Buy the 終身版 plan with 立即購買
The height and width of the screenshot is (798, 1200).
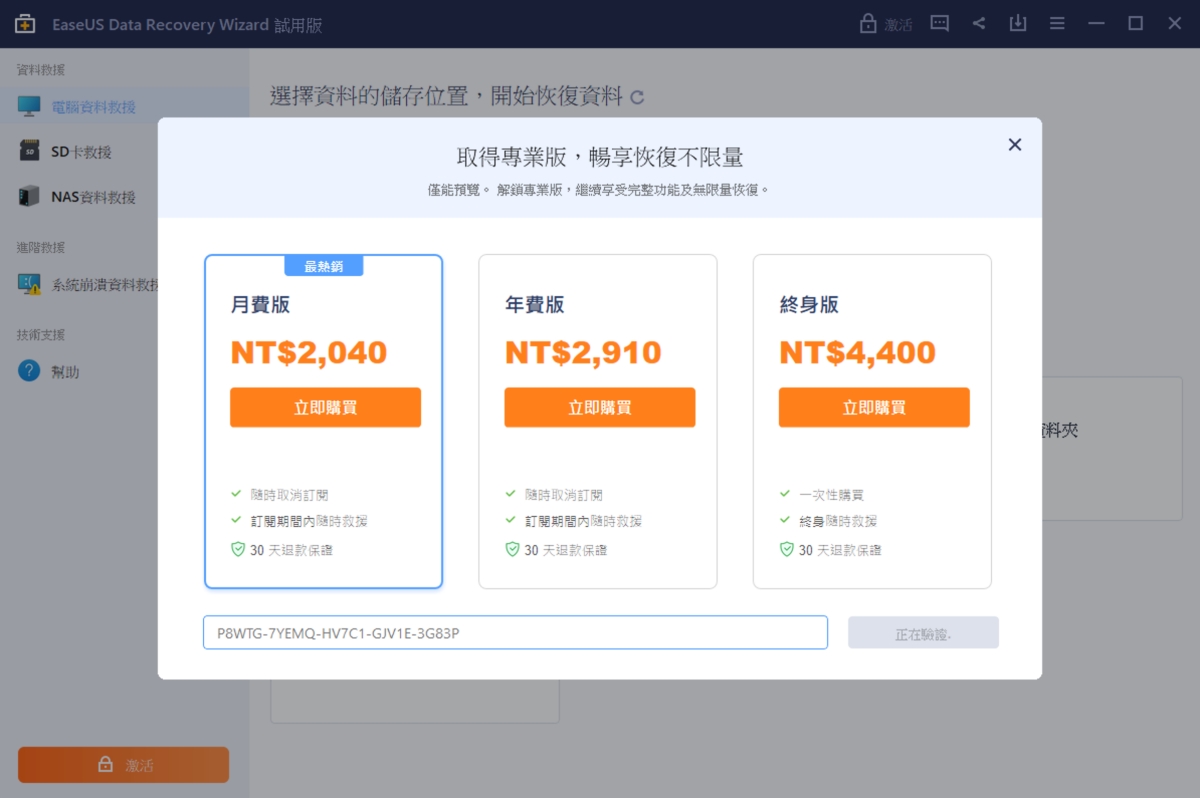click(874, 407)
